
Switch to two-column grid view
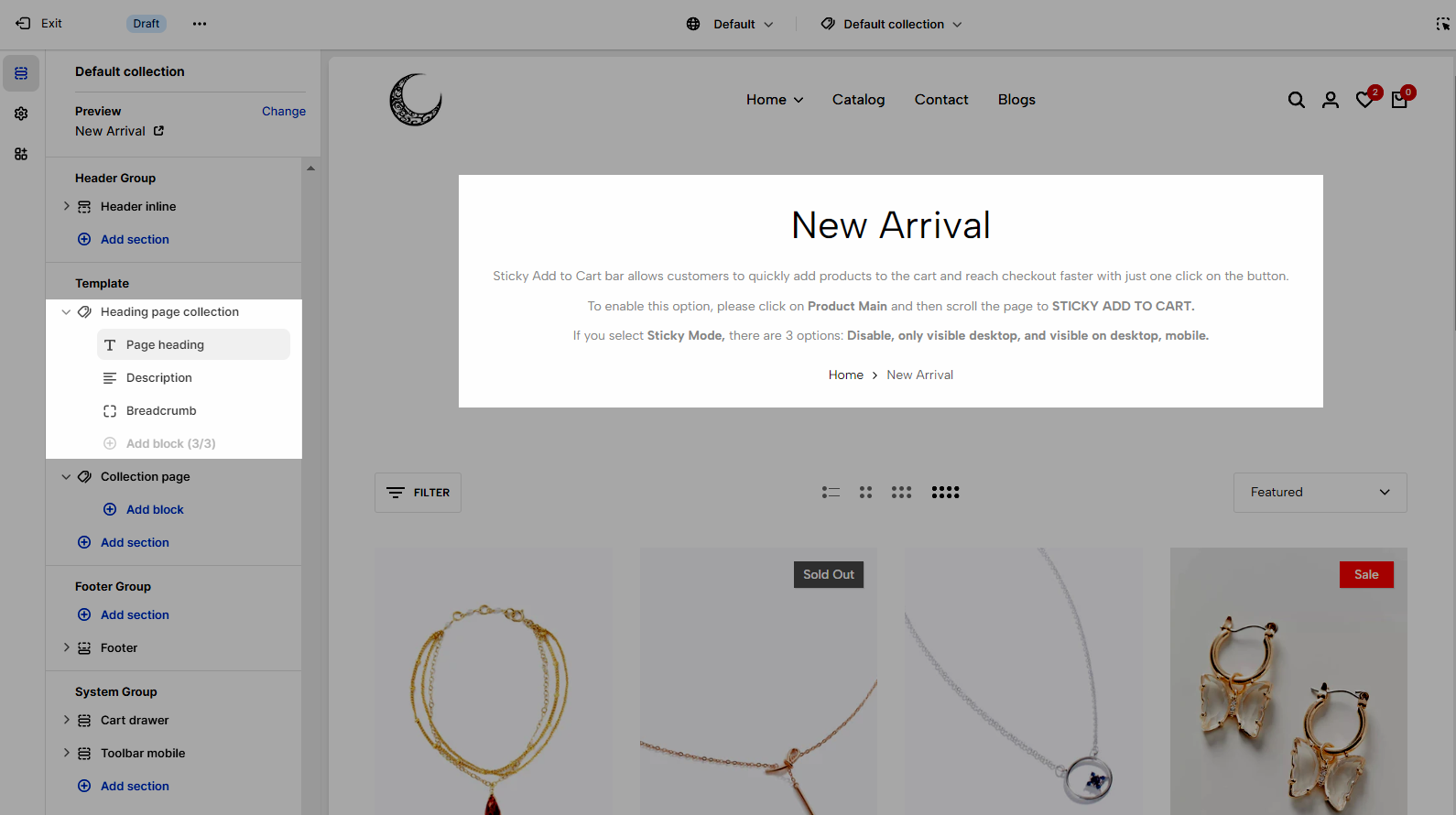[x=865, y=493]
